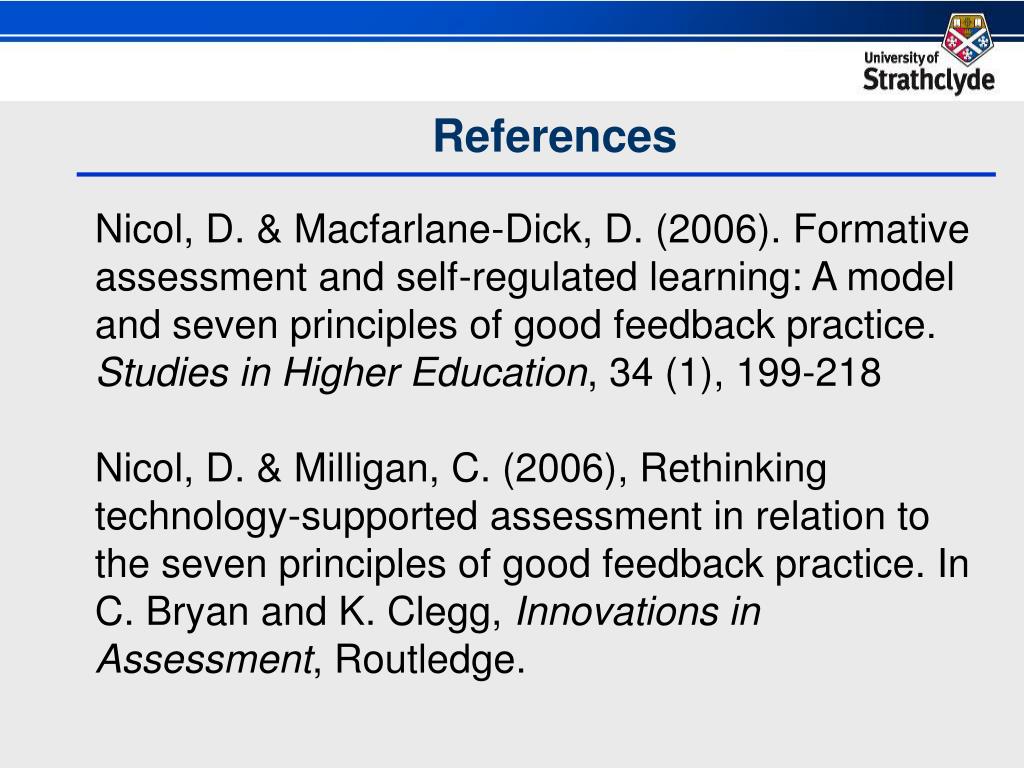
Task: Click the italic 'Studies in Higher Education' title
Action: [342, 373]
